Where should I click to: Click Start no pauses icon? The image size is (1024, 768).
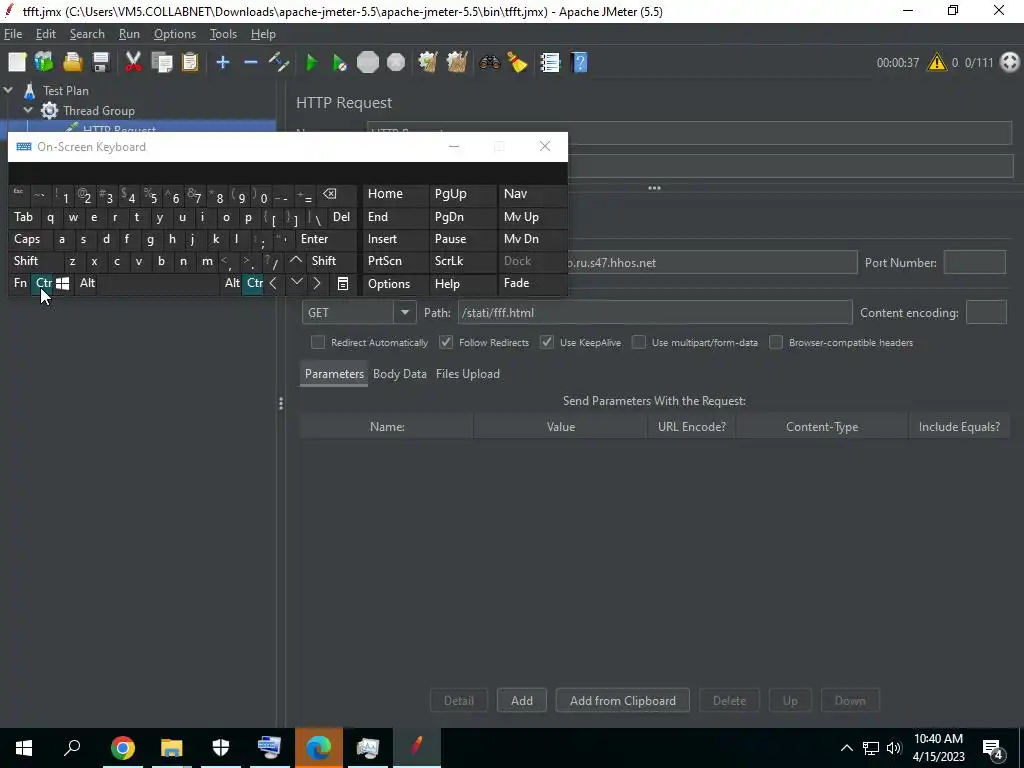(339, 63)
